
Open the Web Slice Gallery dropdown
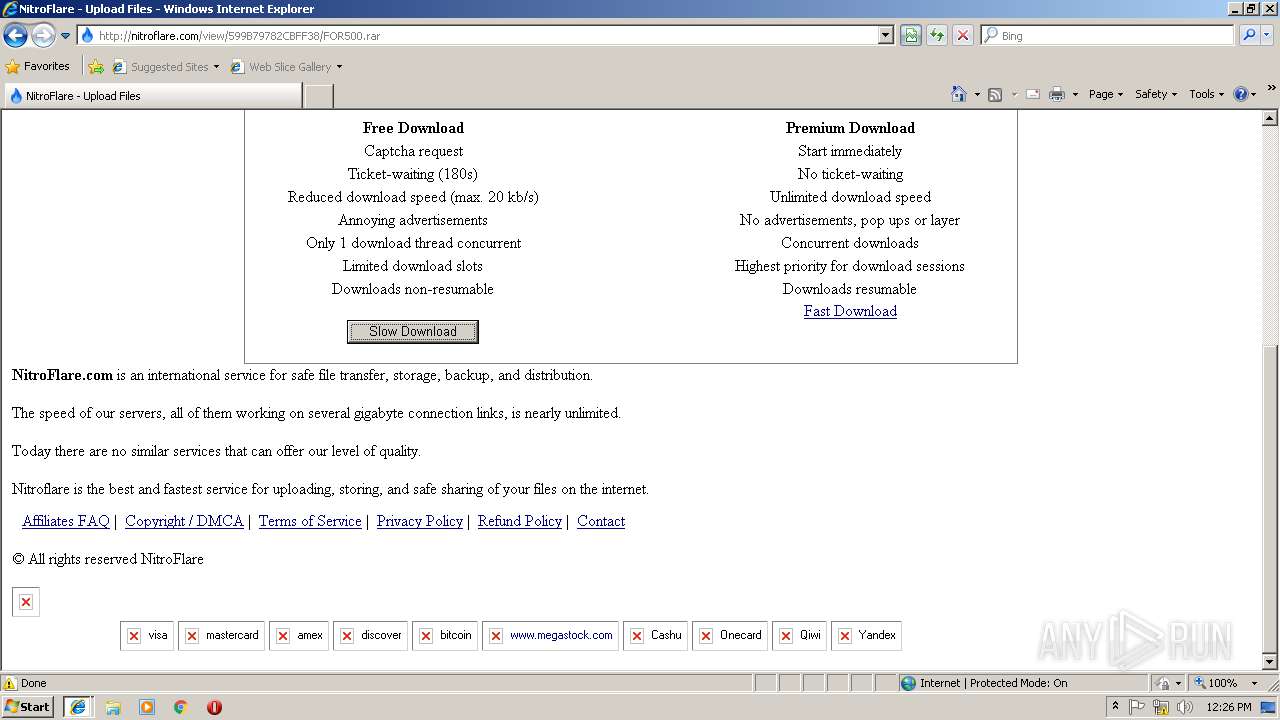286,67
